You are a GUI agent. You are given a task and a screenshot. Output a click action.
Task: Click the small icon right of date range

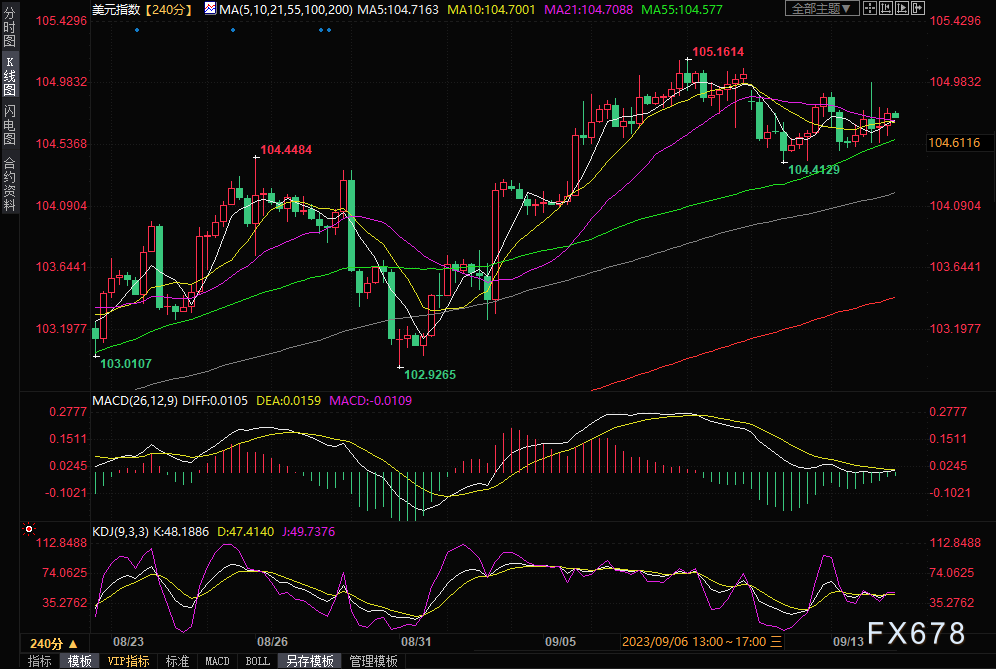(776, 640)
